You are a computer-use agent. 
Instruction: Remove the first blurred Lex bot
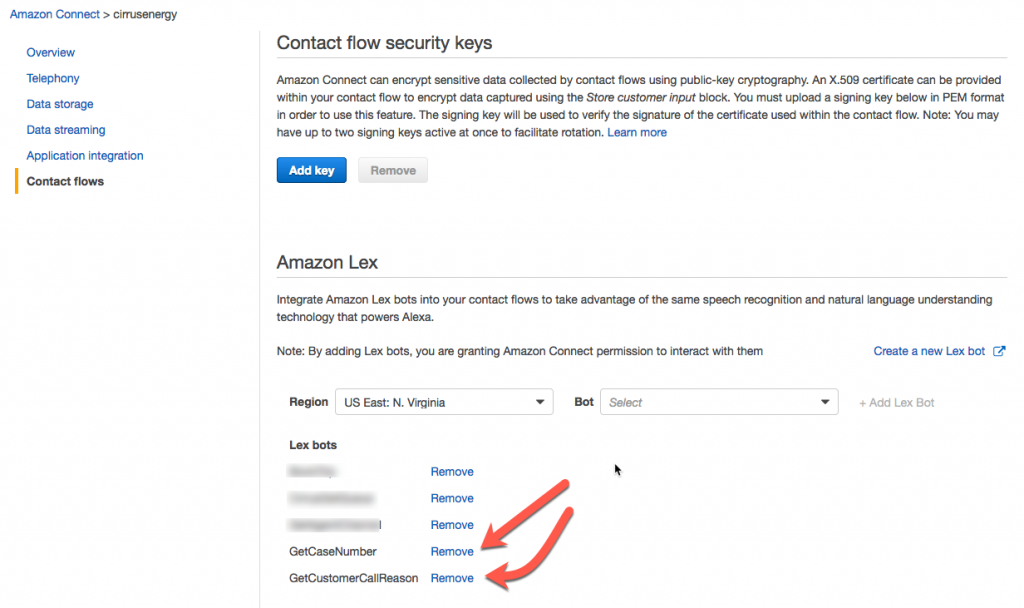click(452, 472)
